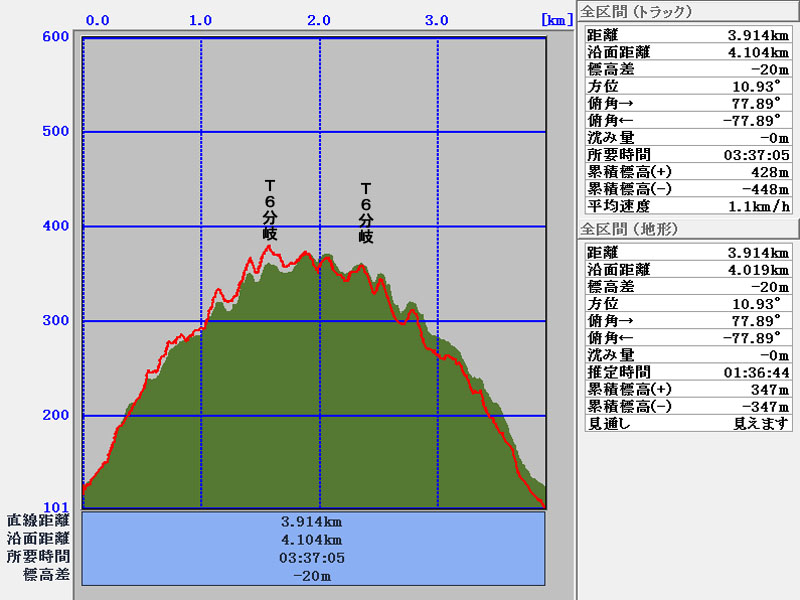Click the 推定時間 01:36:44 row
The width and height of the screenshot is (800, 600).
coord(687,372)
